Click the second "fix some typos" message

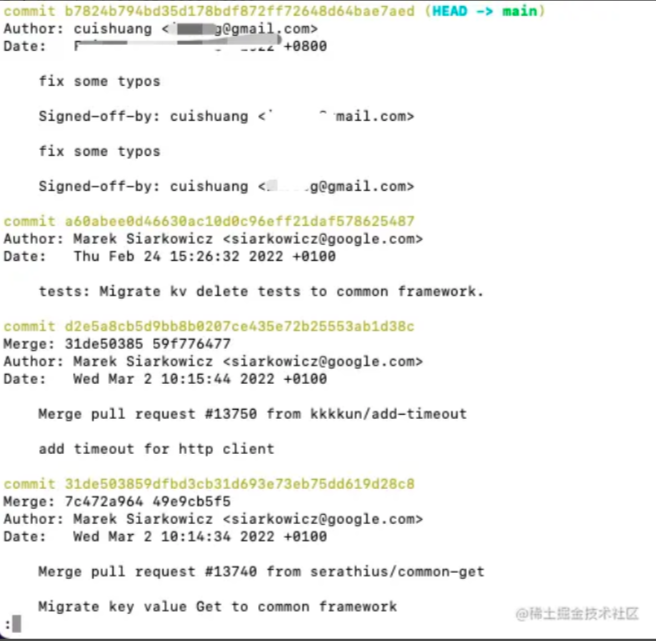pos(100,151)
